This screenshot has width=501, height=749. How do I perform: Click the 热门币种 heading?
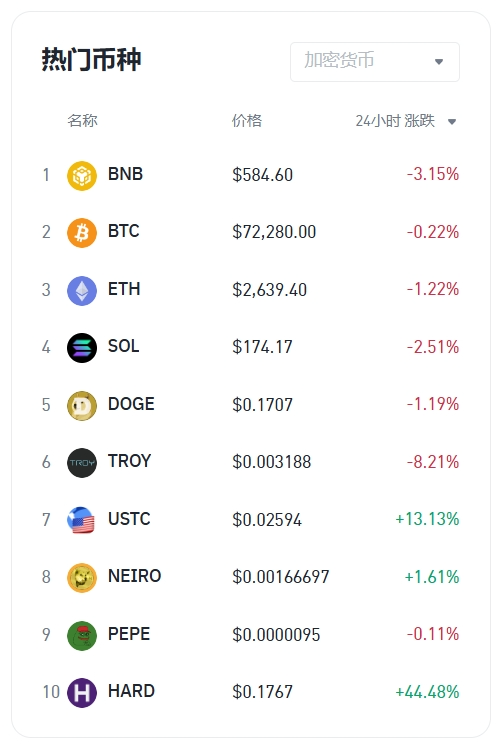click(x=91, y=60)
